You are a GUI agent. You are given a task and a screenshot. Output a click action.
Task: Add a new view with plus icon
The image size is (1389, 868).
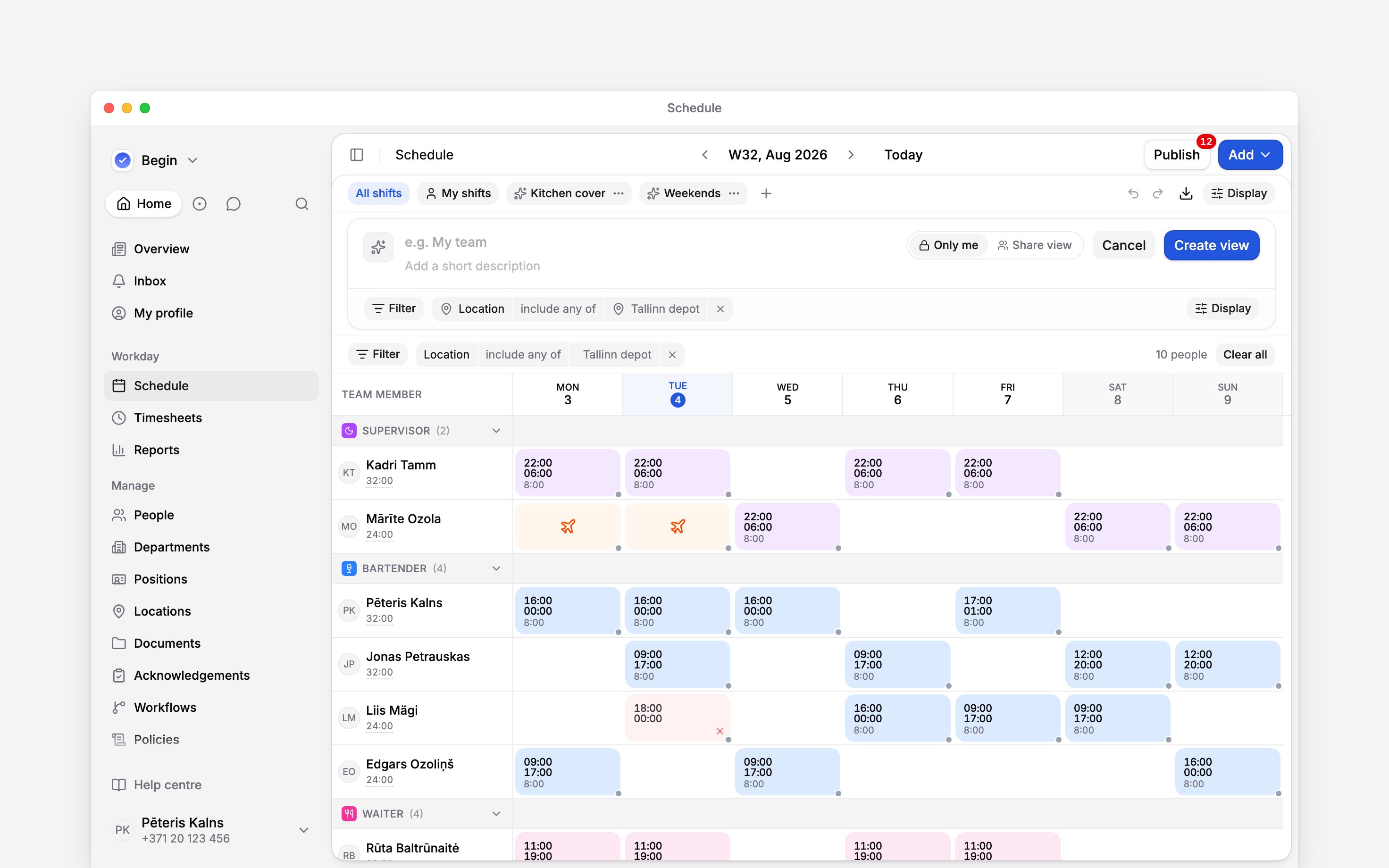point(766,193)
